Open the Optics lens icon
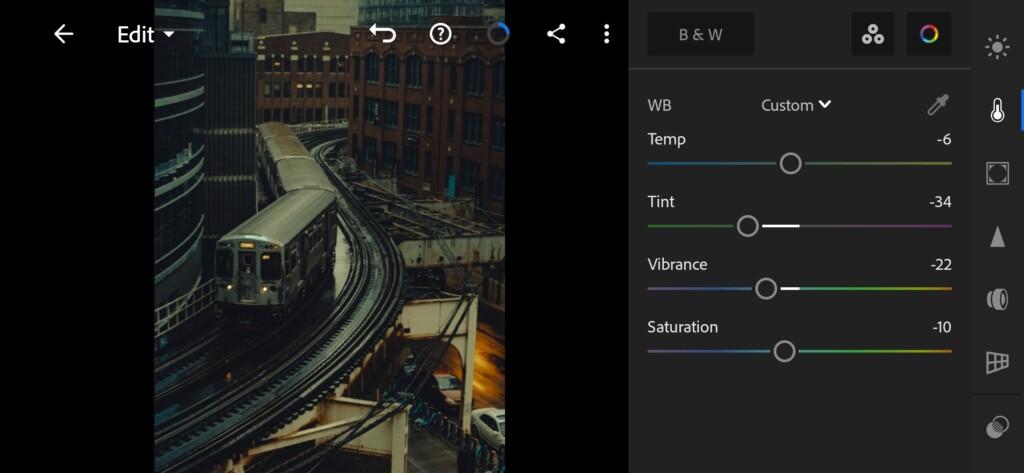This screenshot has width=1024, height=473. click(997, 299)
